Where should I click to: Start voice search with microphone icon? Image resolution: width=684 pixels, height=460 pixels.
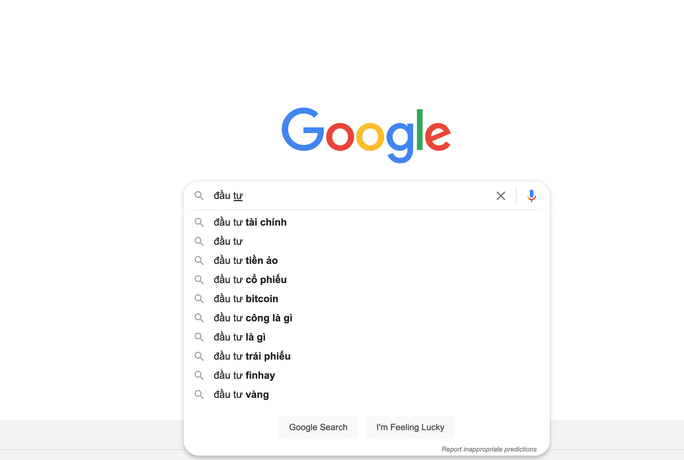click(x=532, y=196)
